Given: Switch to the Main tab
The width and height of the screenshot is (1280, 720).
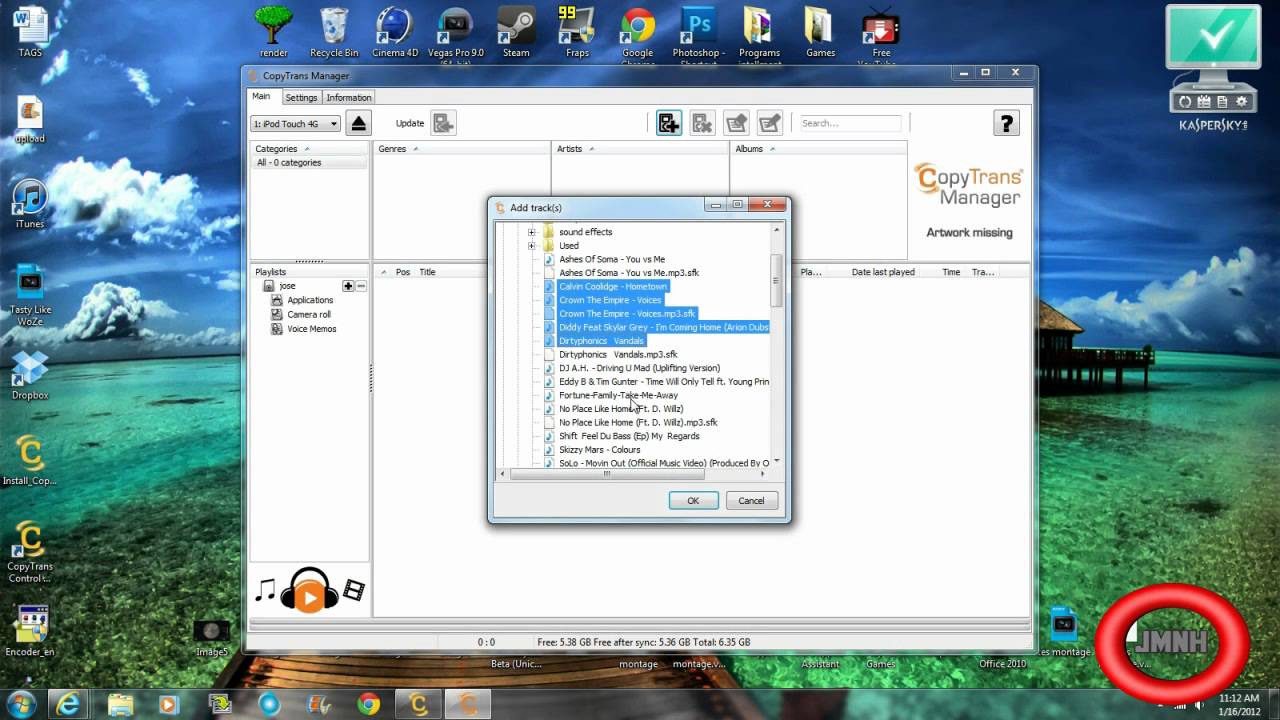Looking at the screenshot, I should (x=261, y=97).
